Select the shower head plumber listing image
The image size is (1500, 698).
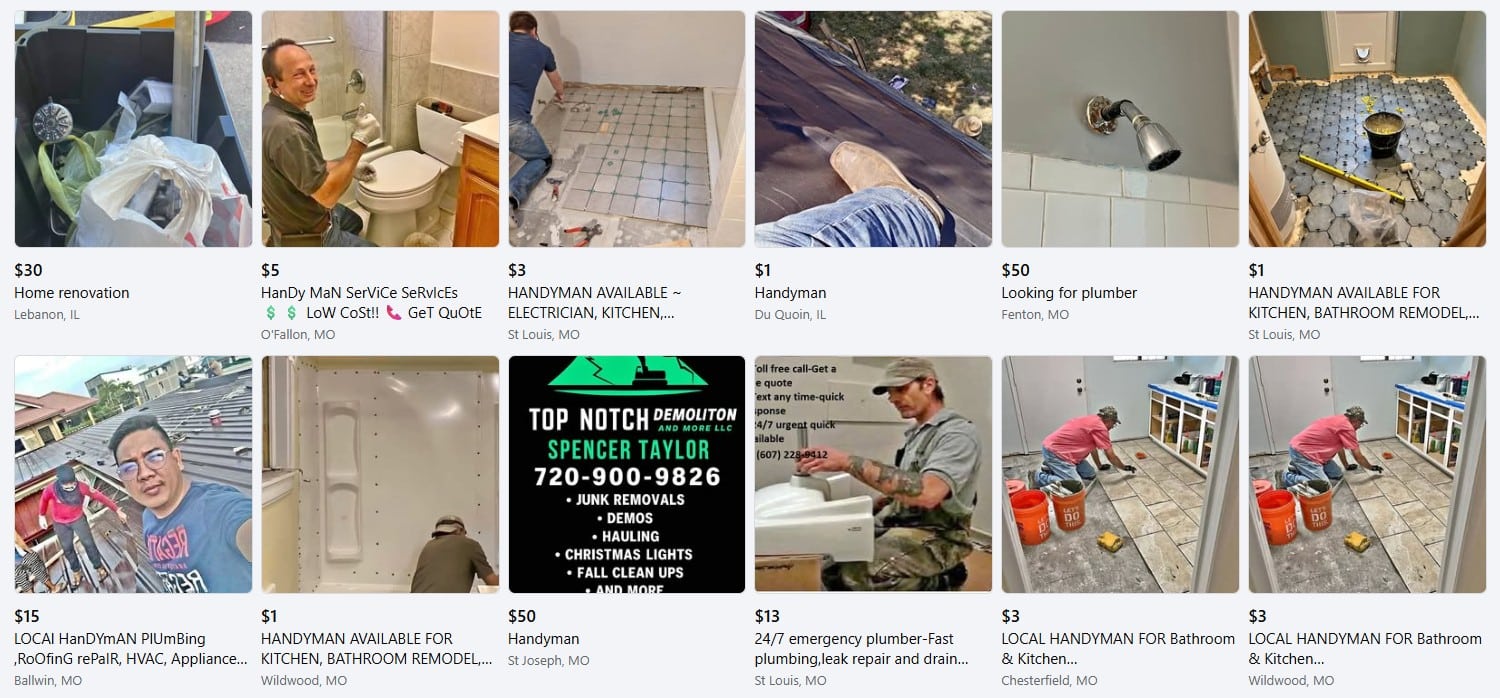click(x=1120, y=129)
